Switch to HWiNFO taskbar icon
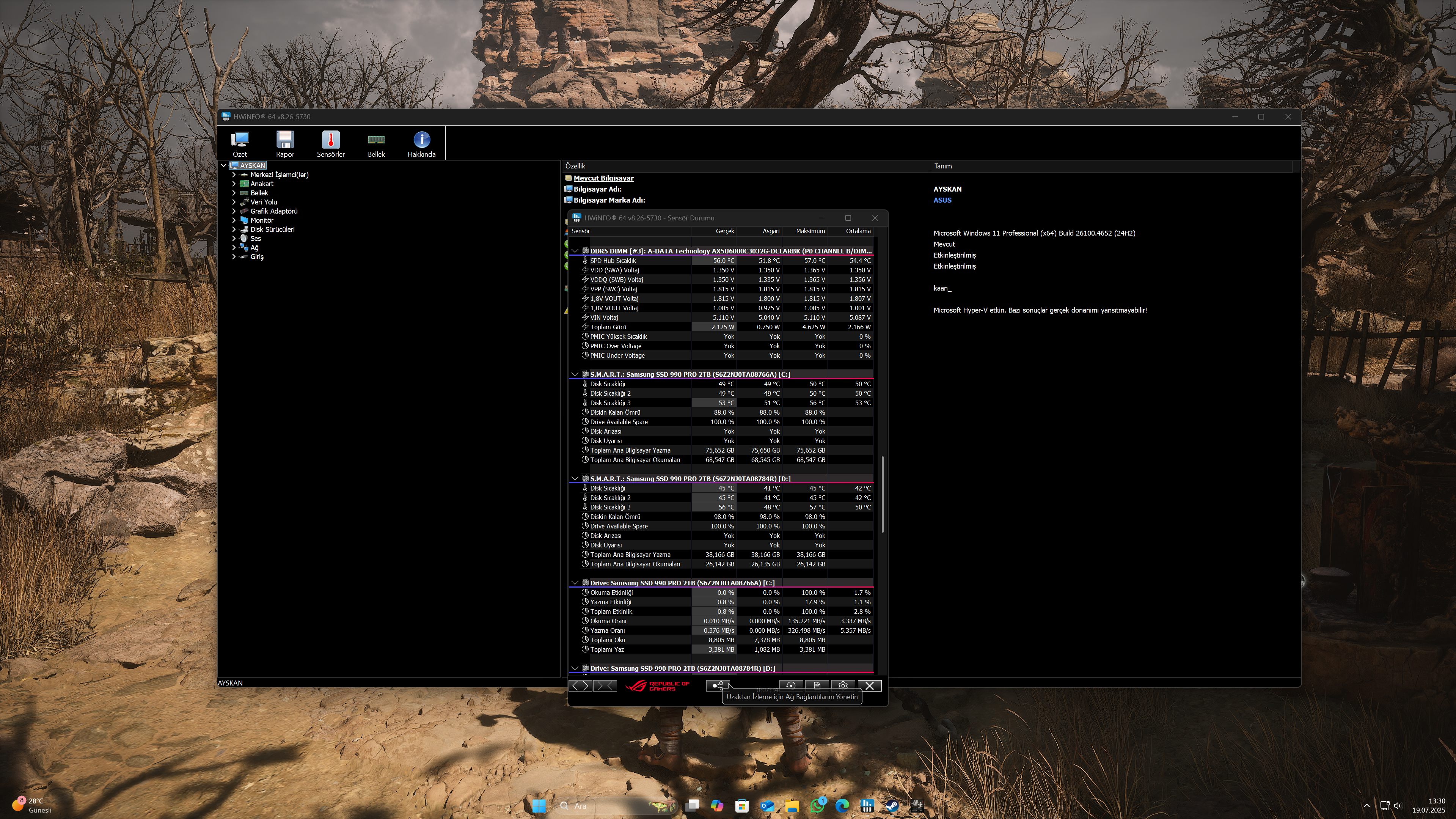1456x819 pixels. pos(867,805)
